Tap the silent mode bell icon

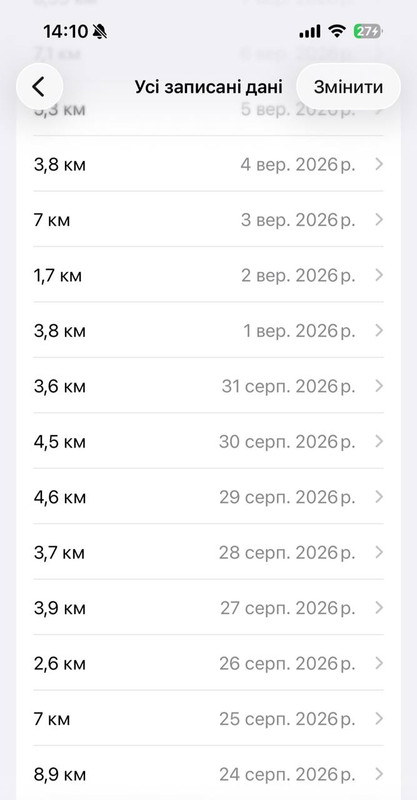(100, 32)
